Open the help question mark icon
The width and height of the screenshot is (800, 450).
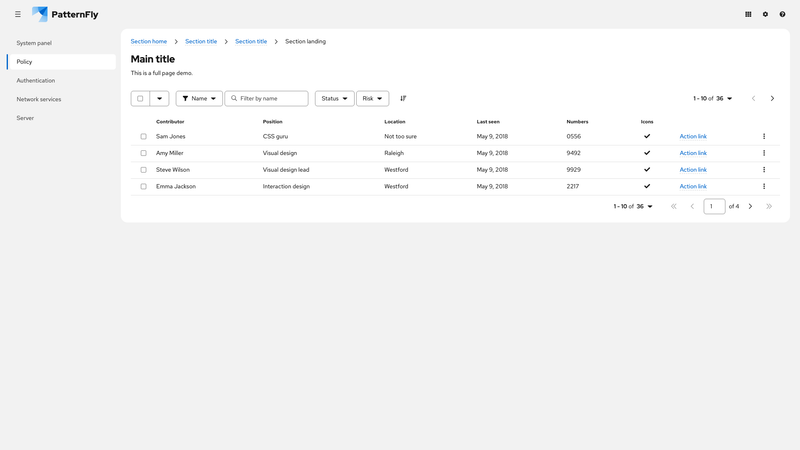point(782,14)
